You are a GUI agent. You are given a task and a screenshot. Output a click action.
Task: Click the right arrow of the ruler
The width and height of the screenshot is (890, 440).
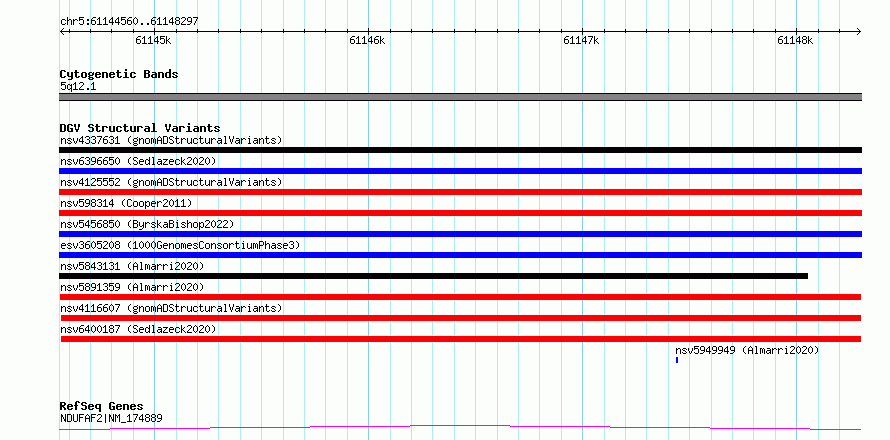(x=859, y=32)
